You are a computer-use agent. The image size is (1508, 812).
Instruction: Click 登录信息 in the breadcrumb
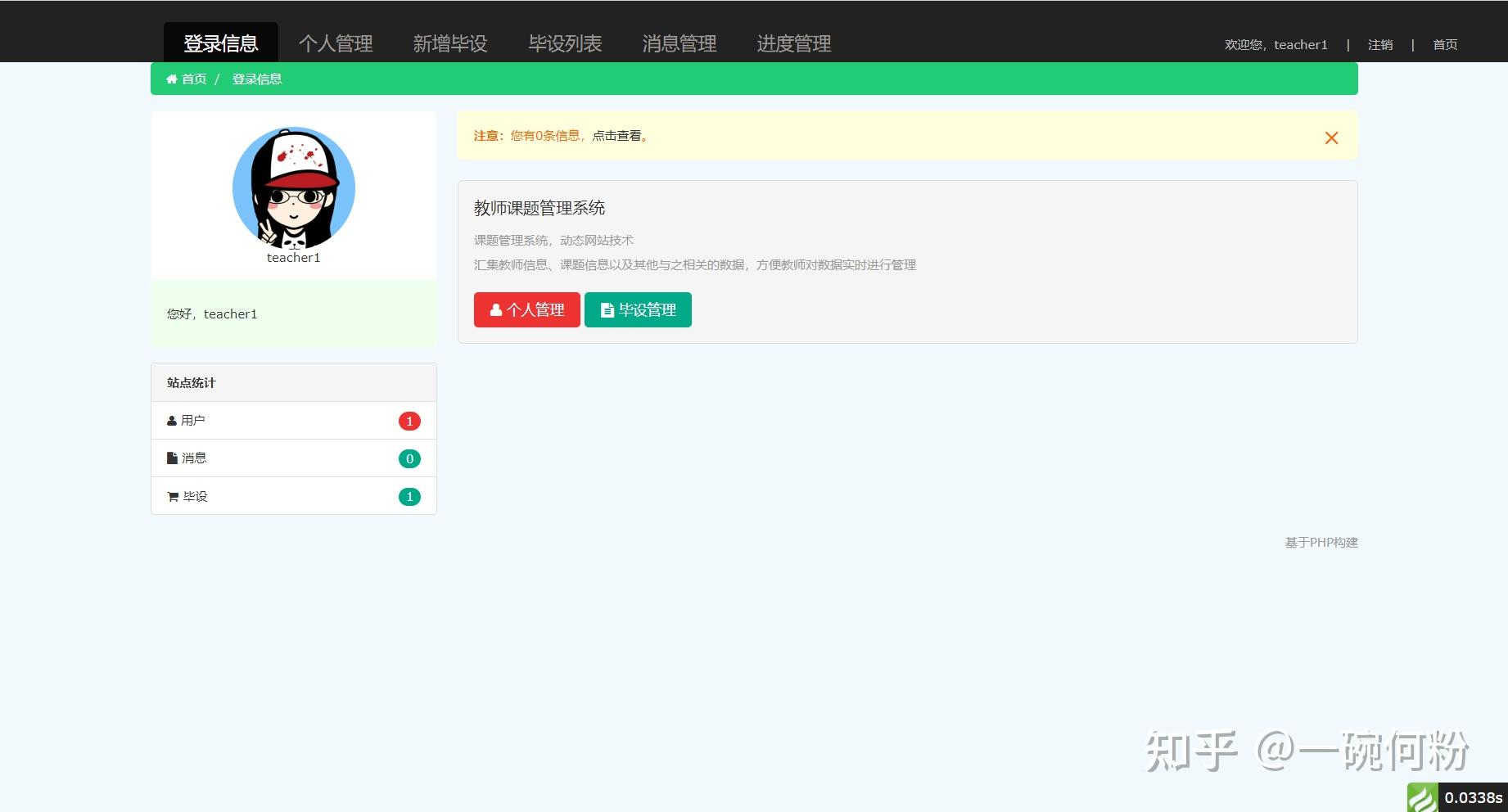tap(256, 79)
